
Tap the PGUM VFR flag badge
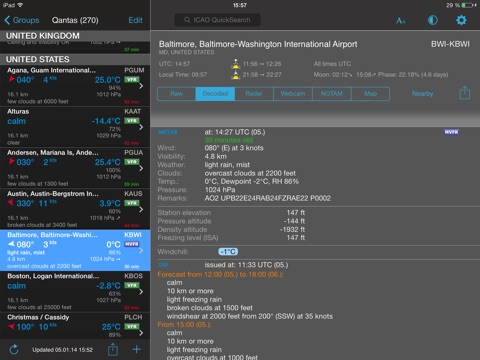pos(132,80)
